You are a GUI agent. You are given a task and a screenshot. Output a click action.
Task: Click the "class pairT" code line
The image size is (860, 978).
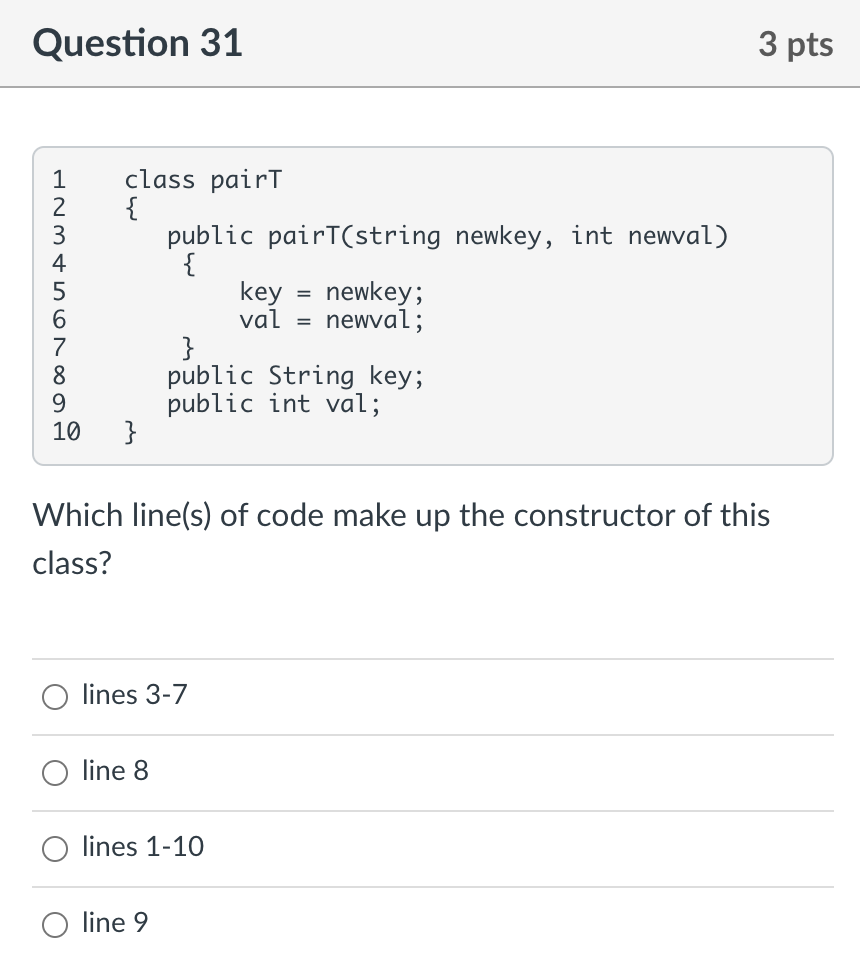(203, 180)
